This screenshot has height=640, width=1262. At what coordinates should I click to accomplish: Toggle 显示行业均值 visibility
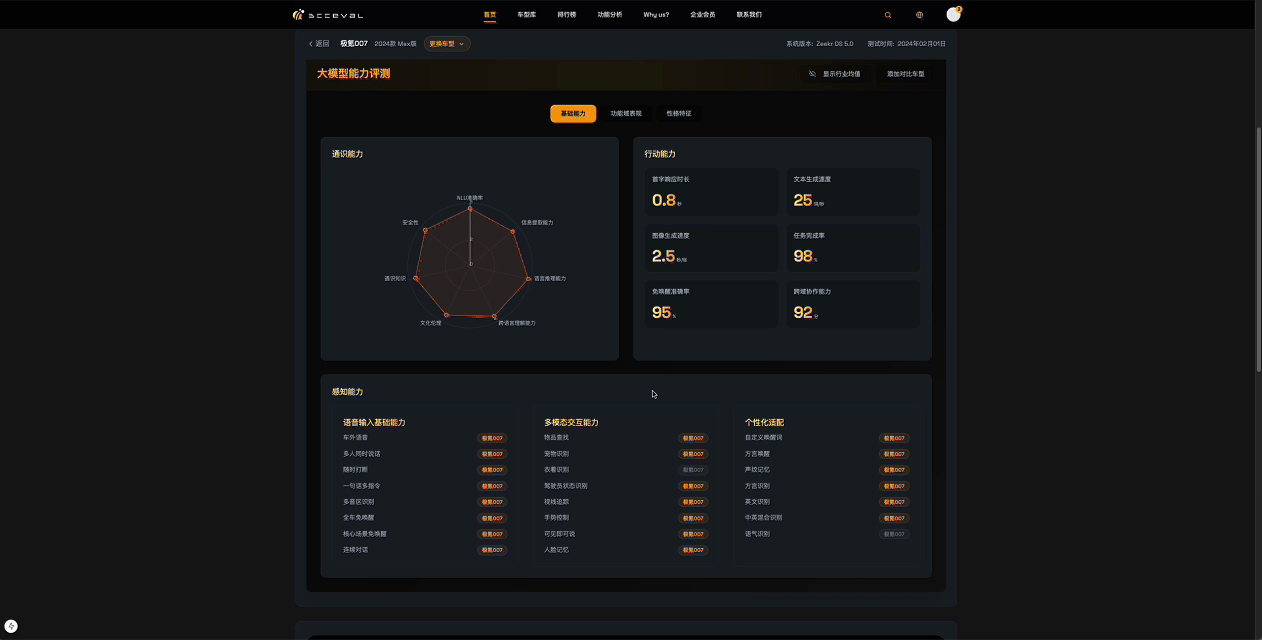tap(834, 74)
